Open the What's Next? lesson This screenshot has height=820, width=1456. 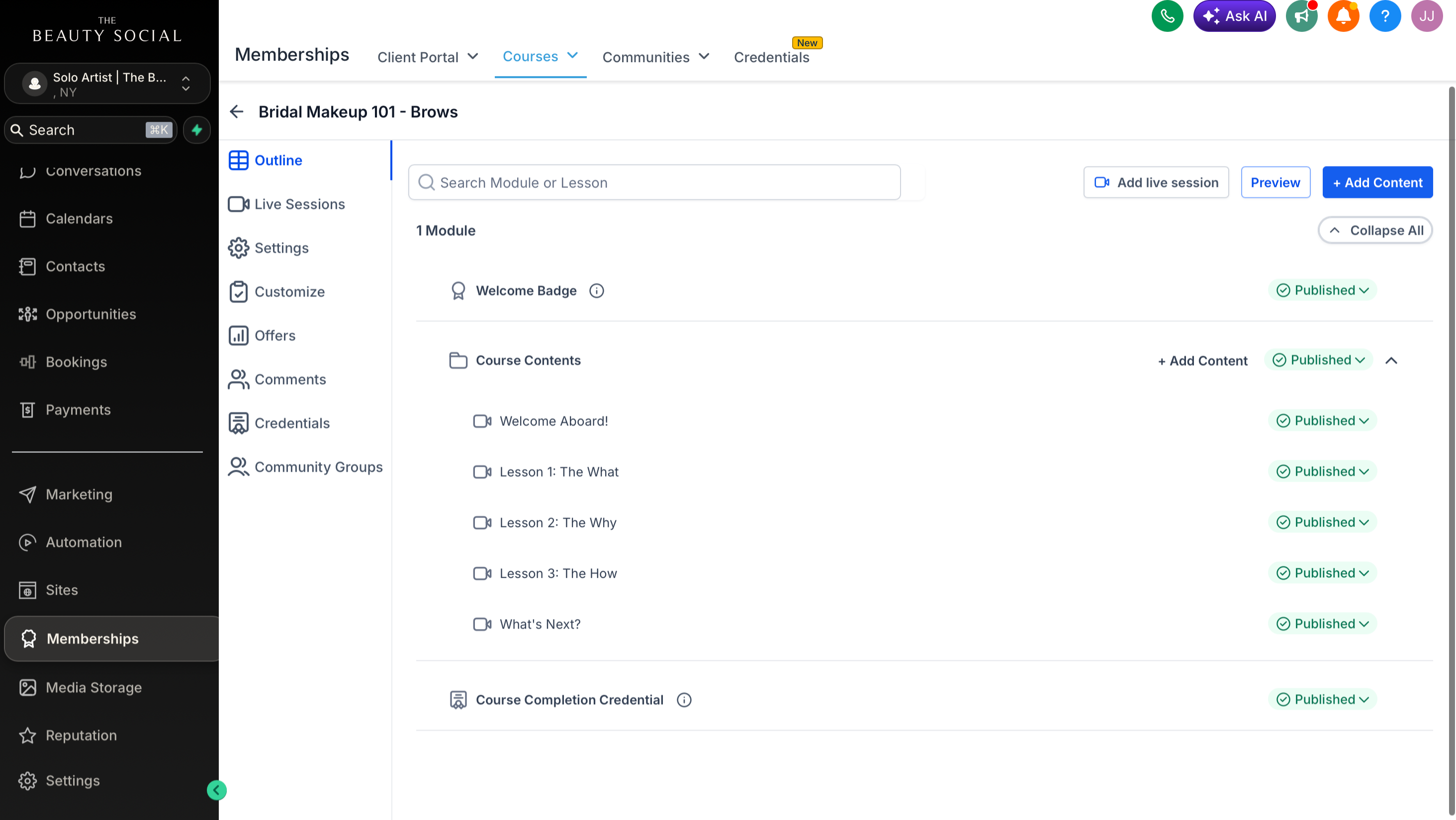(x=540, y=625)
